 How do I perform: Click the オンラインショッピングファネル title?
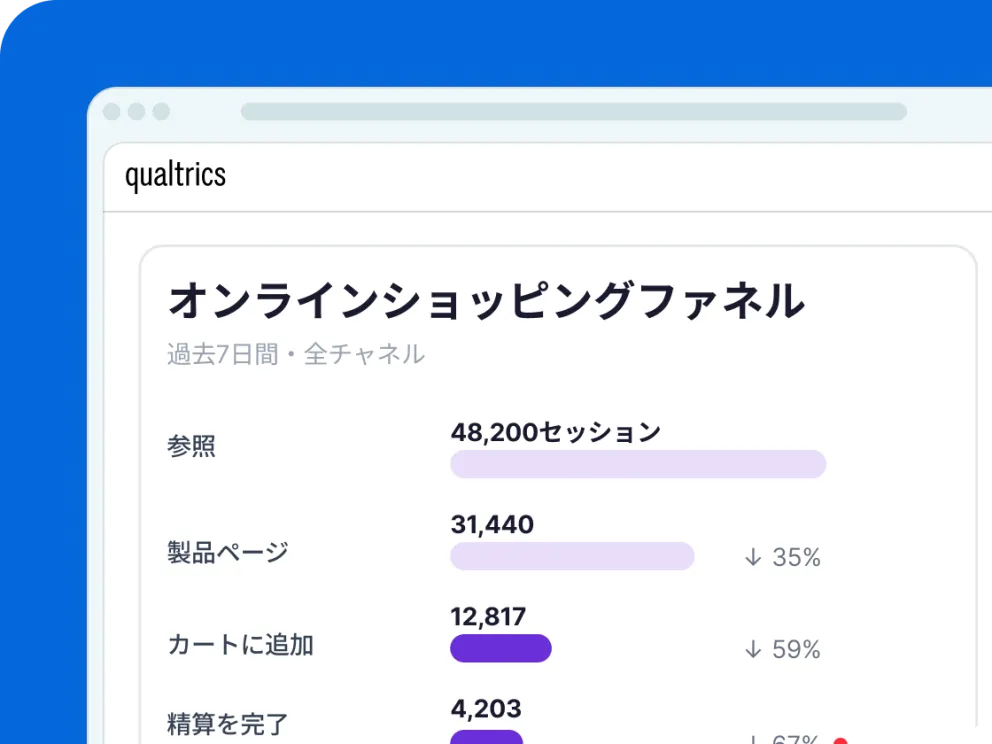(x=487, y=301)
